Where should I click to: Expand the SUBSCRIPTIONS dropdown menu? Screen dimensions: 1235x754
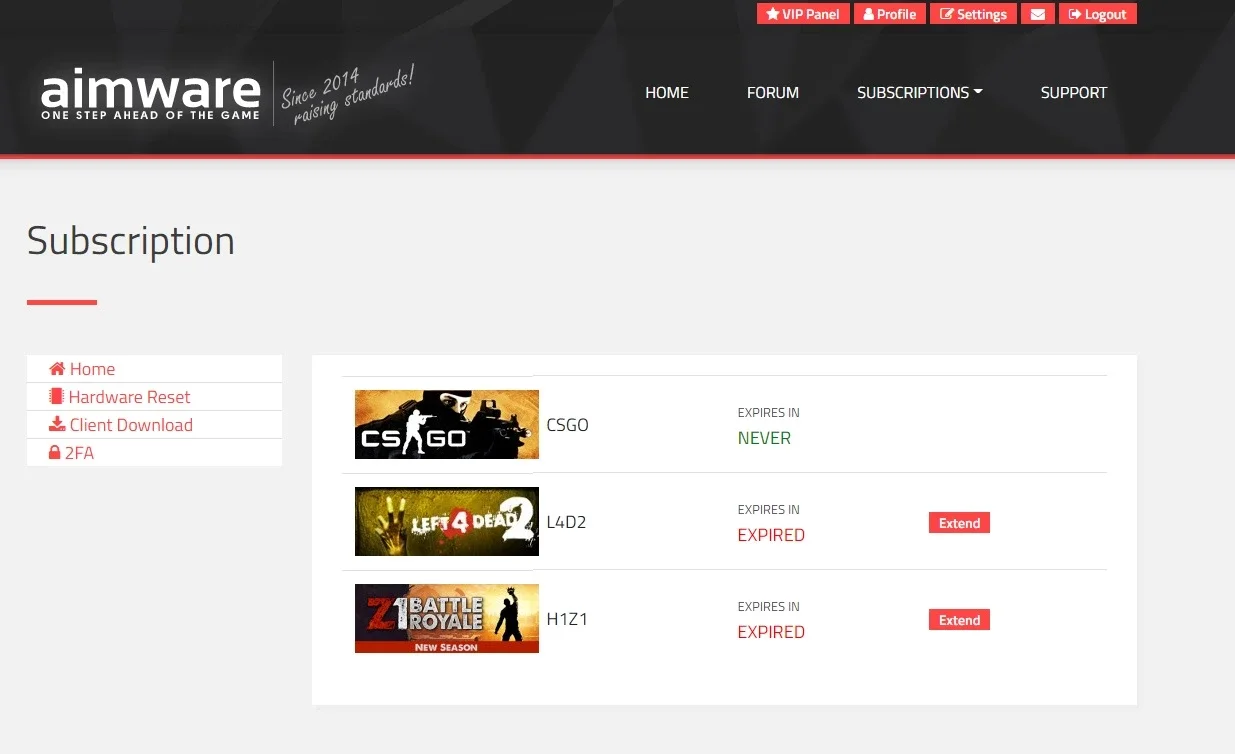[x=920, y=92]
